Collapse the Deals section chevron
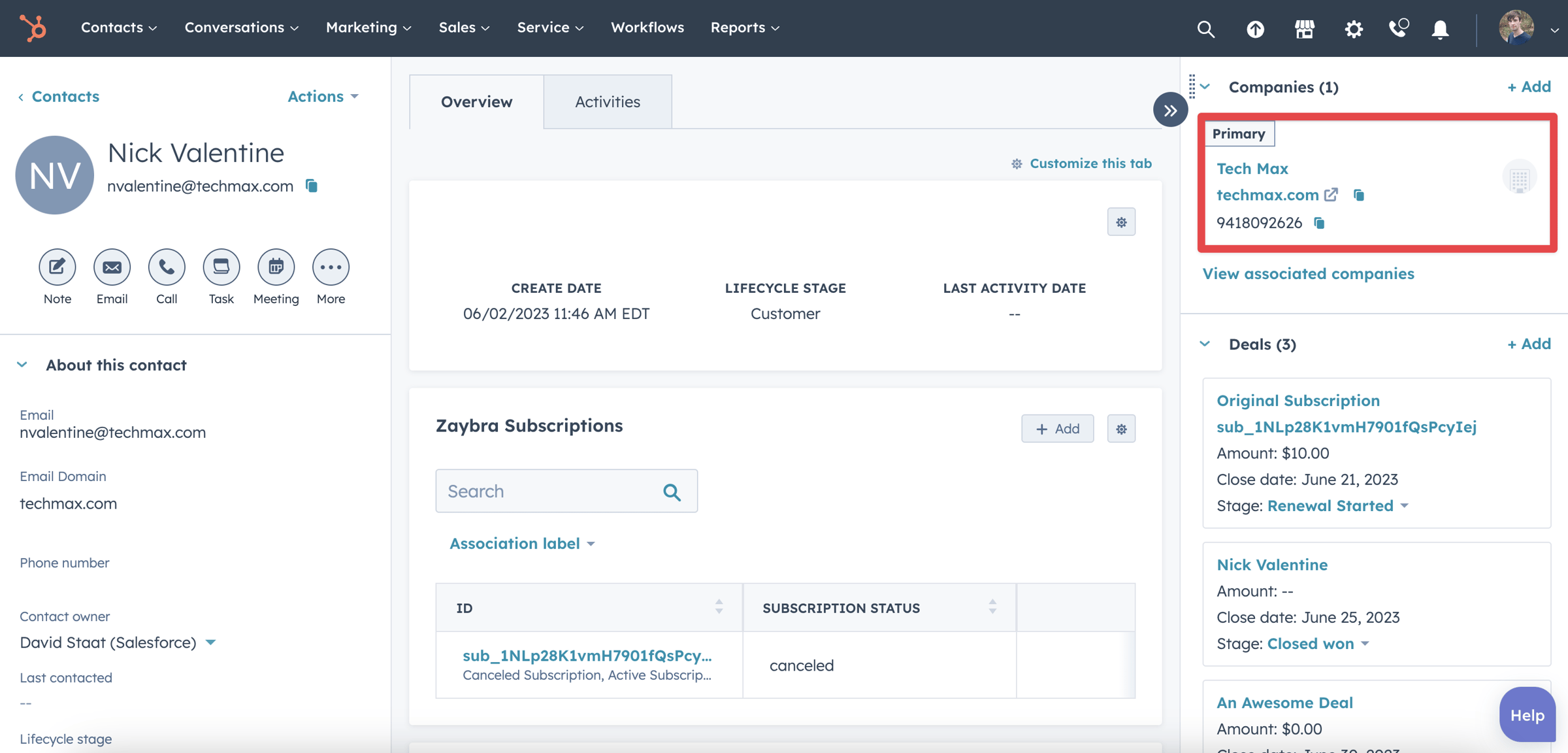This screenshot has width=1568, height=753. pyautogui.click(x=1205, y=344)
